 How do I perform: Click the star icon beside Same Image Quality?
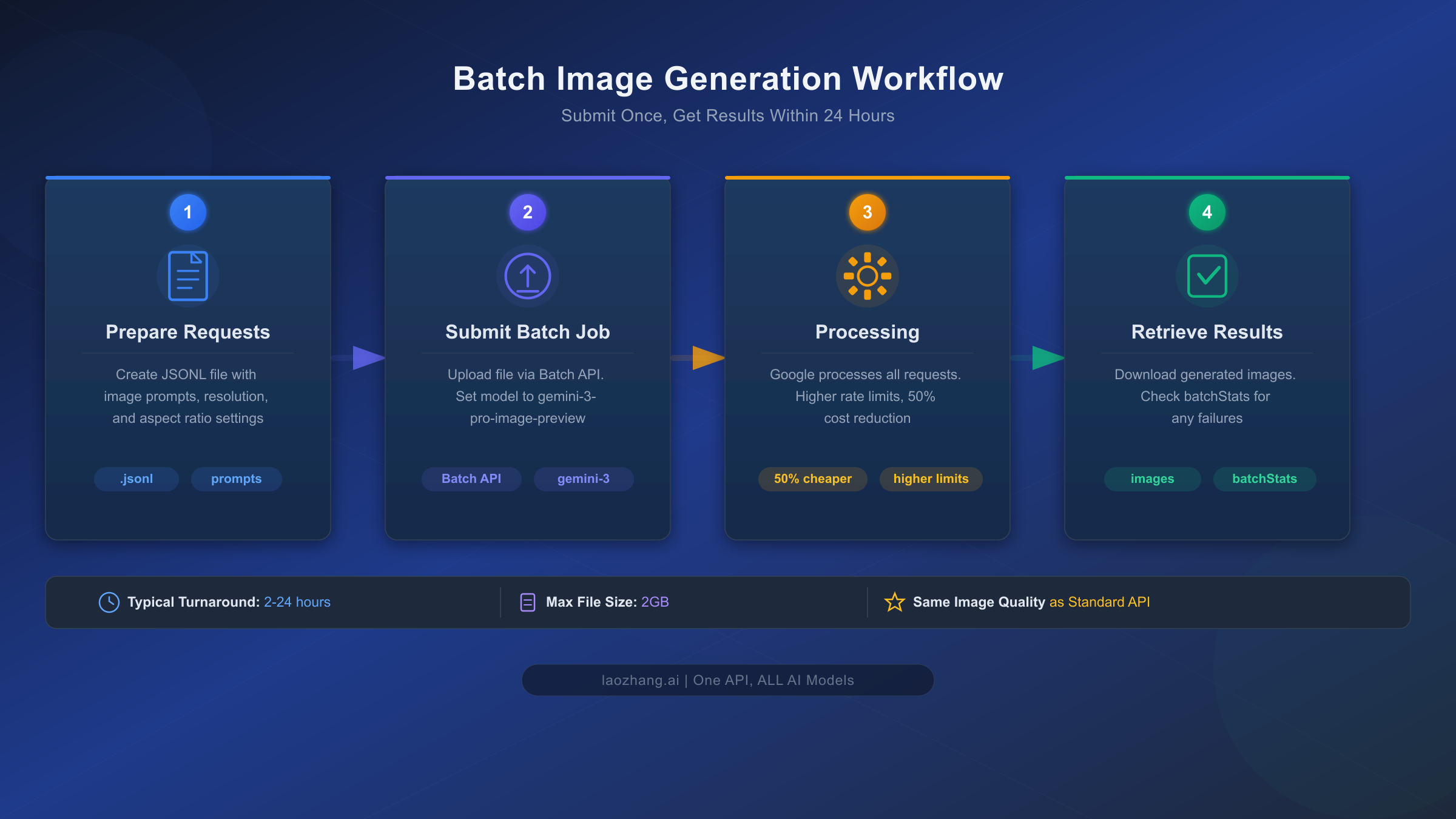894,602
